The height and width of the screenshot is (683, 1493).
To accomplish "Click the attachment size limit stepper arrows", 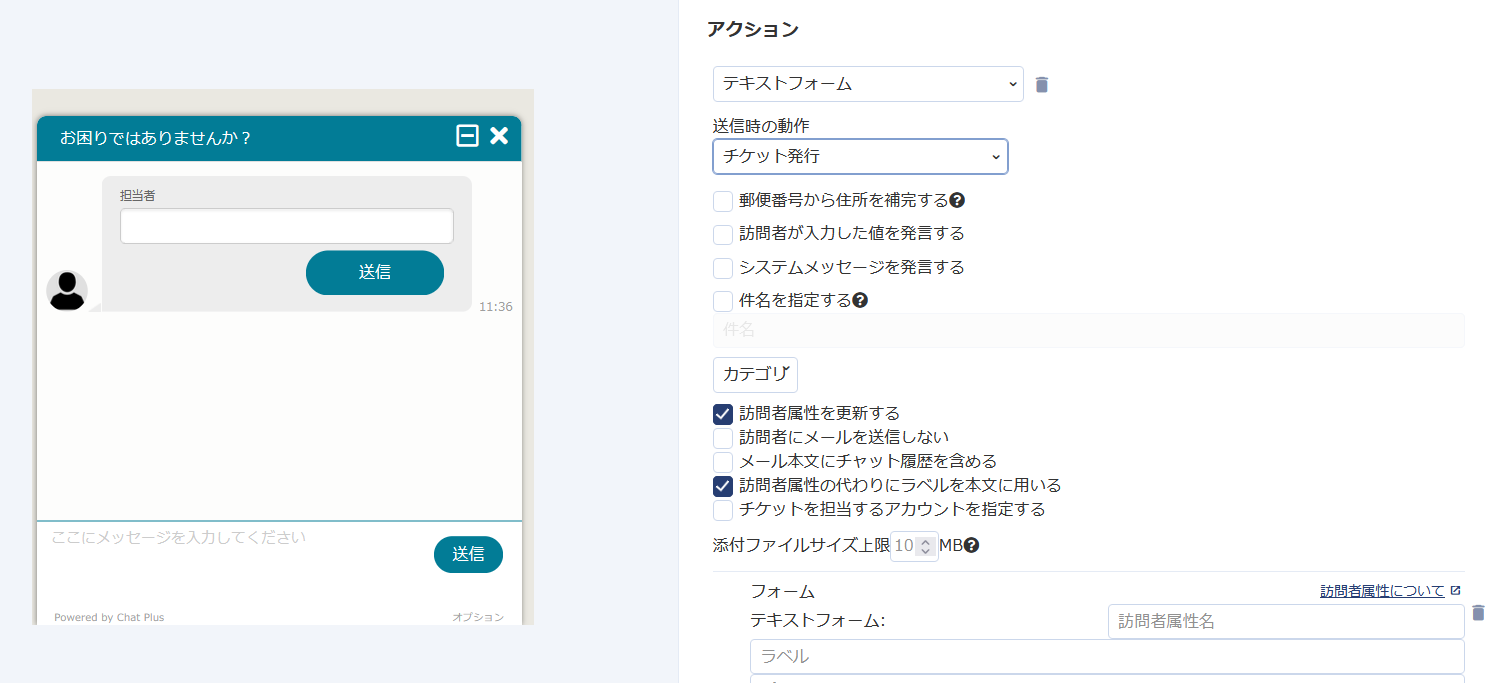I will [x=926, y=546].
